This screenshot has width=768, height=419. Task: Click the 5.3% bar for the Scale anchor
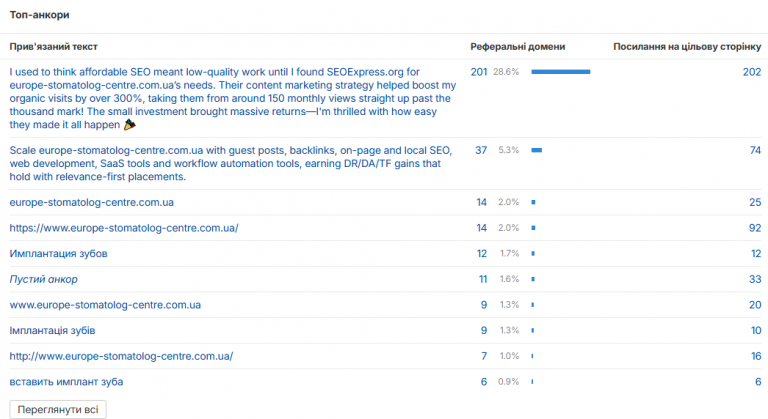[x=537, y=150]
